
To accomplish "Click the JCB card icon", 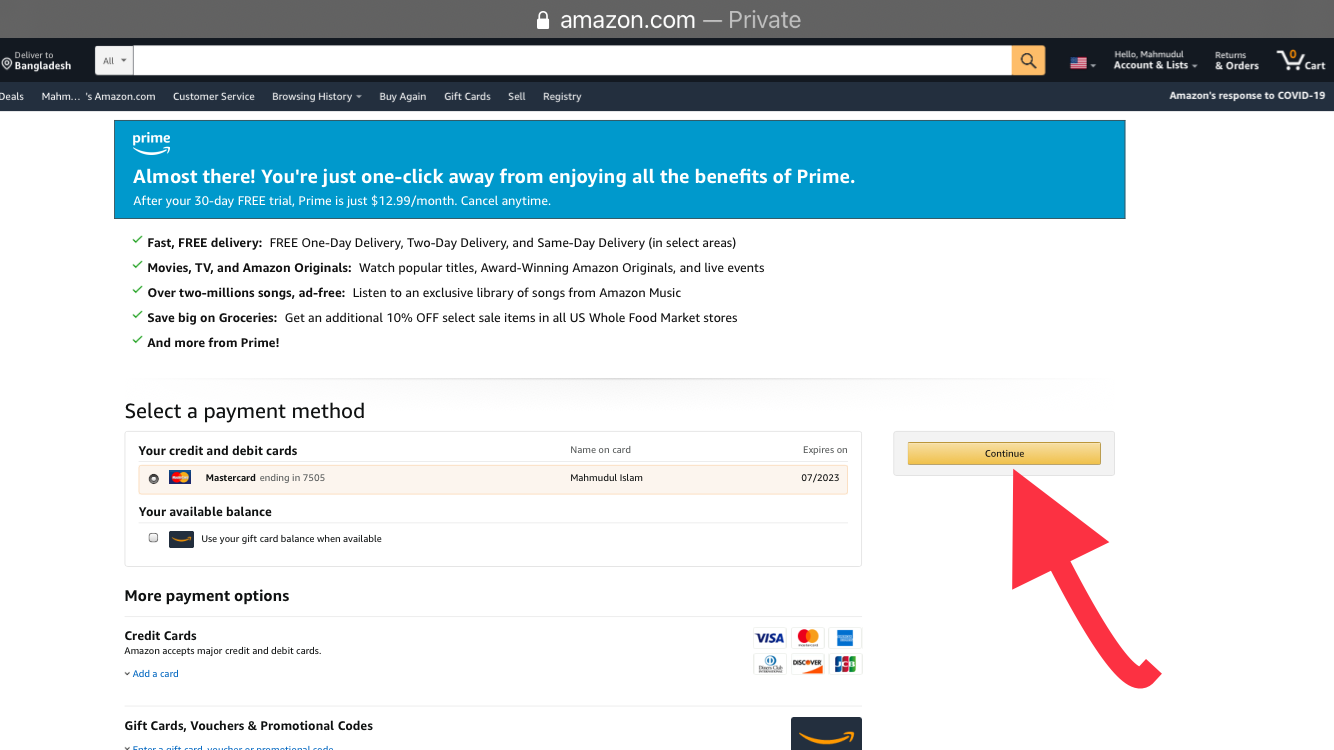I will pyautogui.click(x=845, y=663).
